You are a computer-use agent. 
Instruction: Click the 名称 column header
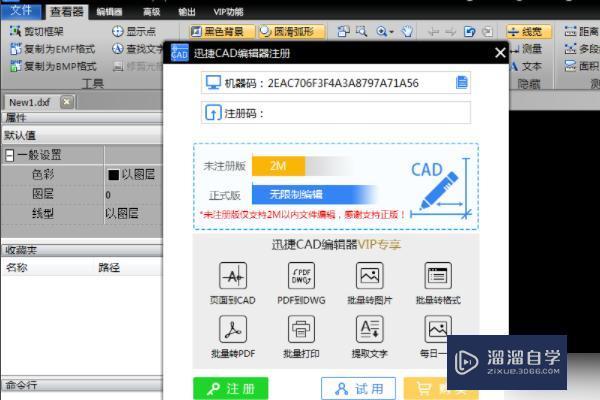pyautogui.click(x=17, y=267)
